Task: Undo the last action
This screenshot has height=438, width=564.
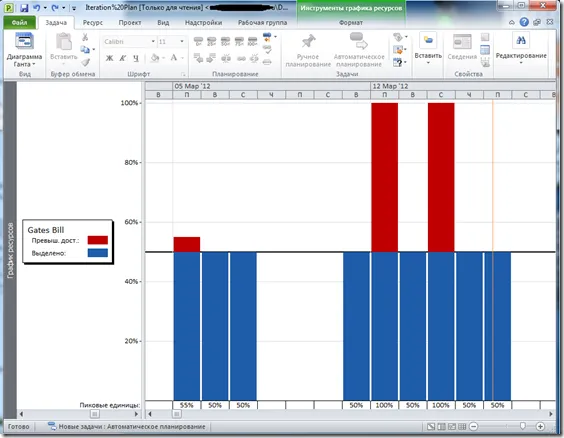Action: click(x=36, y=7)
